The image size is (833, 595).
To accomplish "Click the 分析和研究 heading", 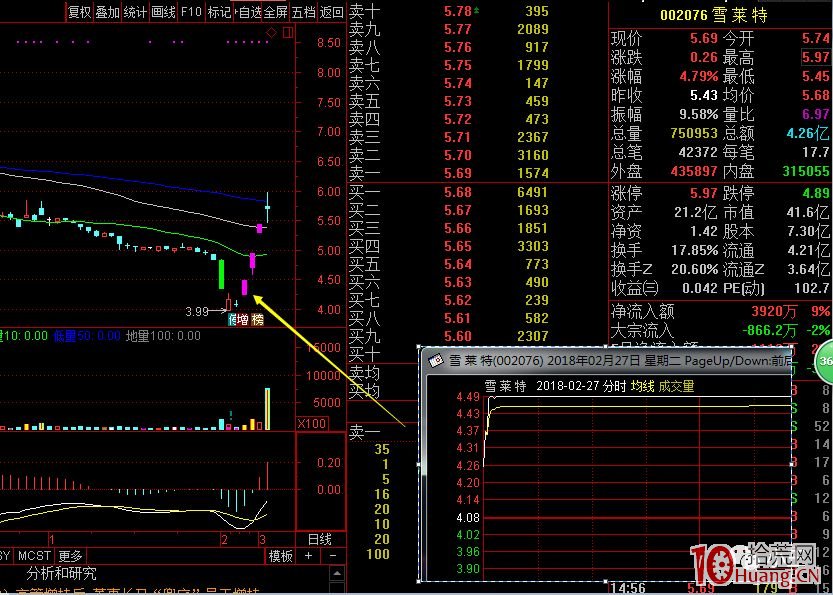I will coord(62,573).
